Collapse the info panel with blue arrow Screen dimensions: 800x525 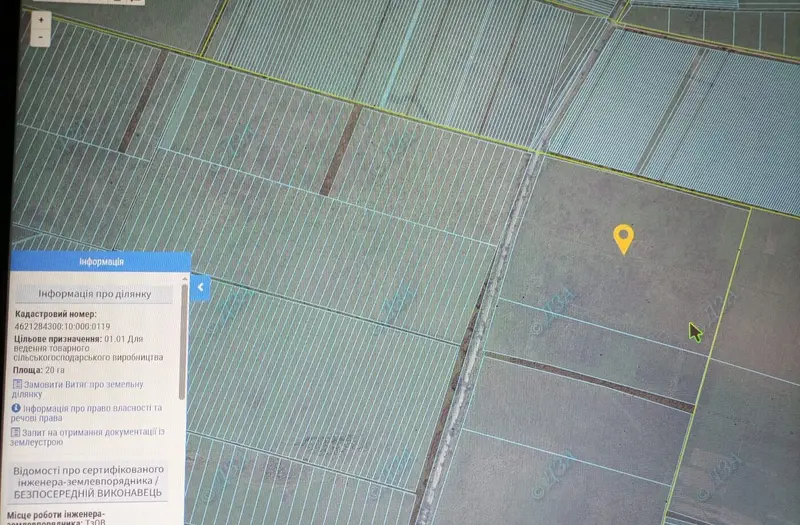[x=201, y=287]
